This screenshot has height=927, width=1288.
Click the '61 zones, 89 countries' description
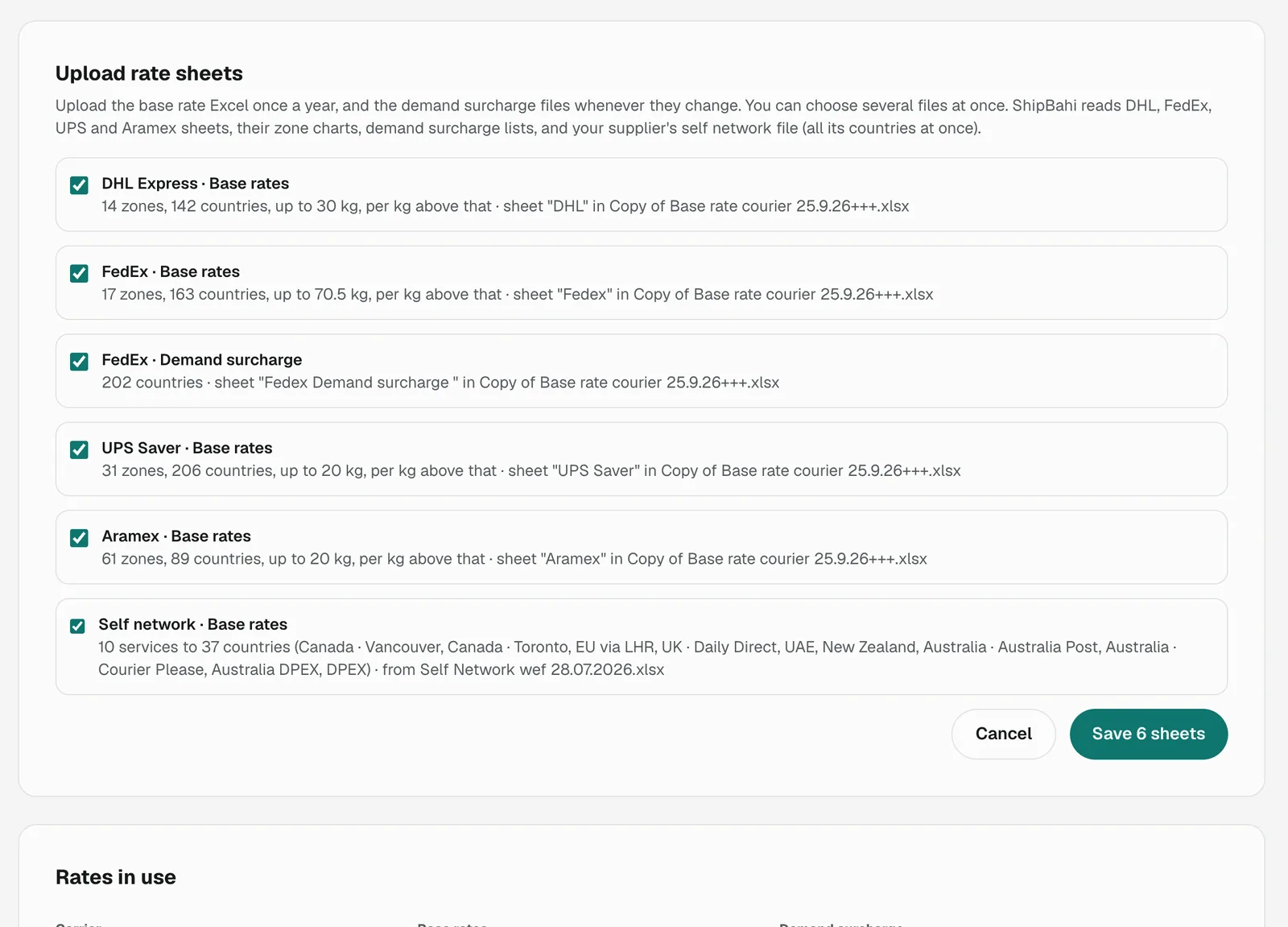point(514,559)
